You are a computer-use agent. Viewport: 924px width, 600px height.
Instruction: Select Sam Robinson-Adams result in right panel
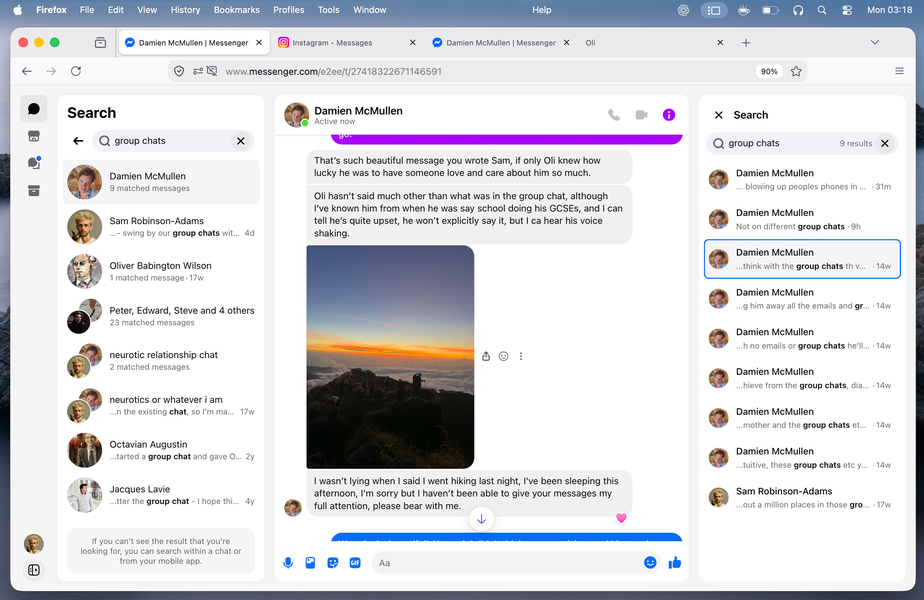coord(802,497)
